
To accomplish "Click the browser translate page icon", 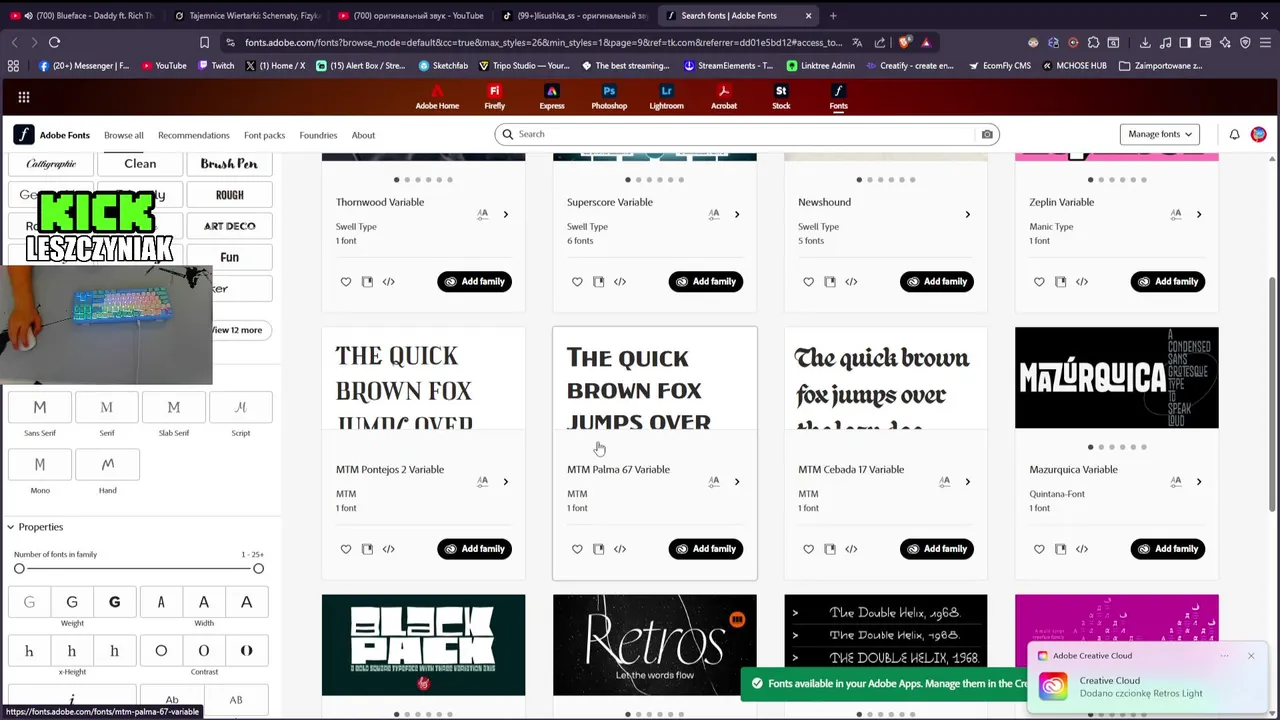I will point(857,42).
